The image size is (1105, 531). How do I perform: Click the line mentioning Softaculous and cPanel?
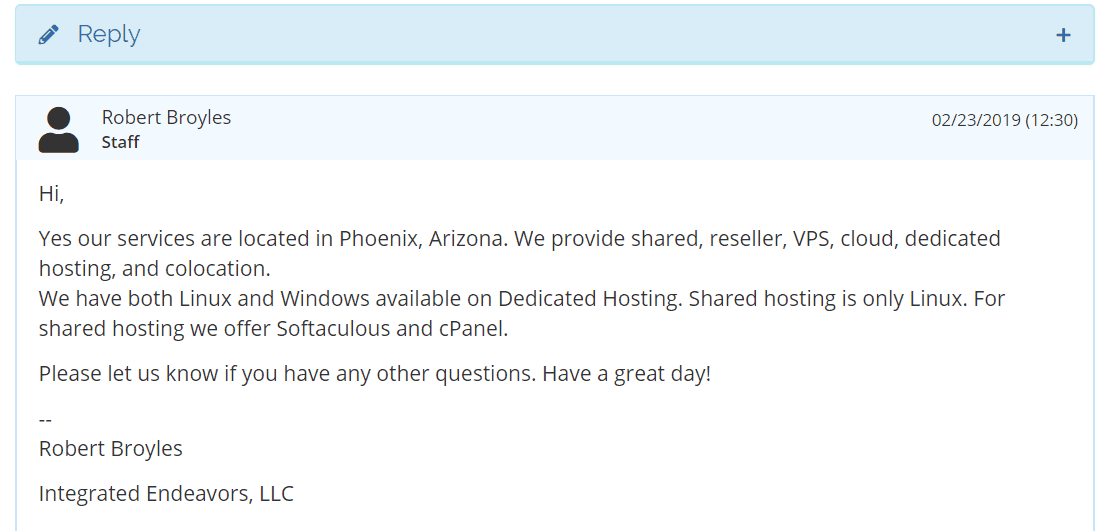[273, 329]
